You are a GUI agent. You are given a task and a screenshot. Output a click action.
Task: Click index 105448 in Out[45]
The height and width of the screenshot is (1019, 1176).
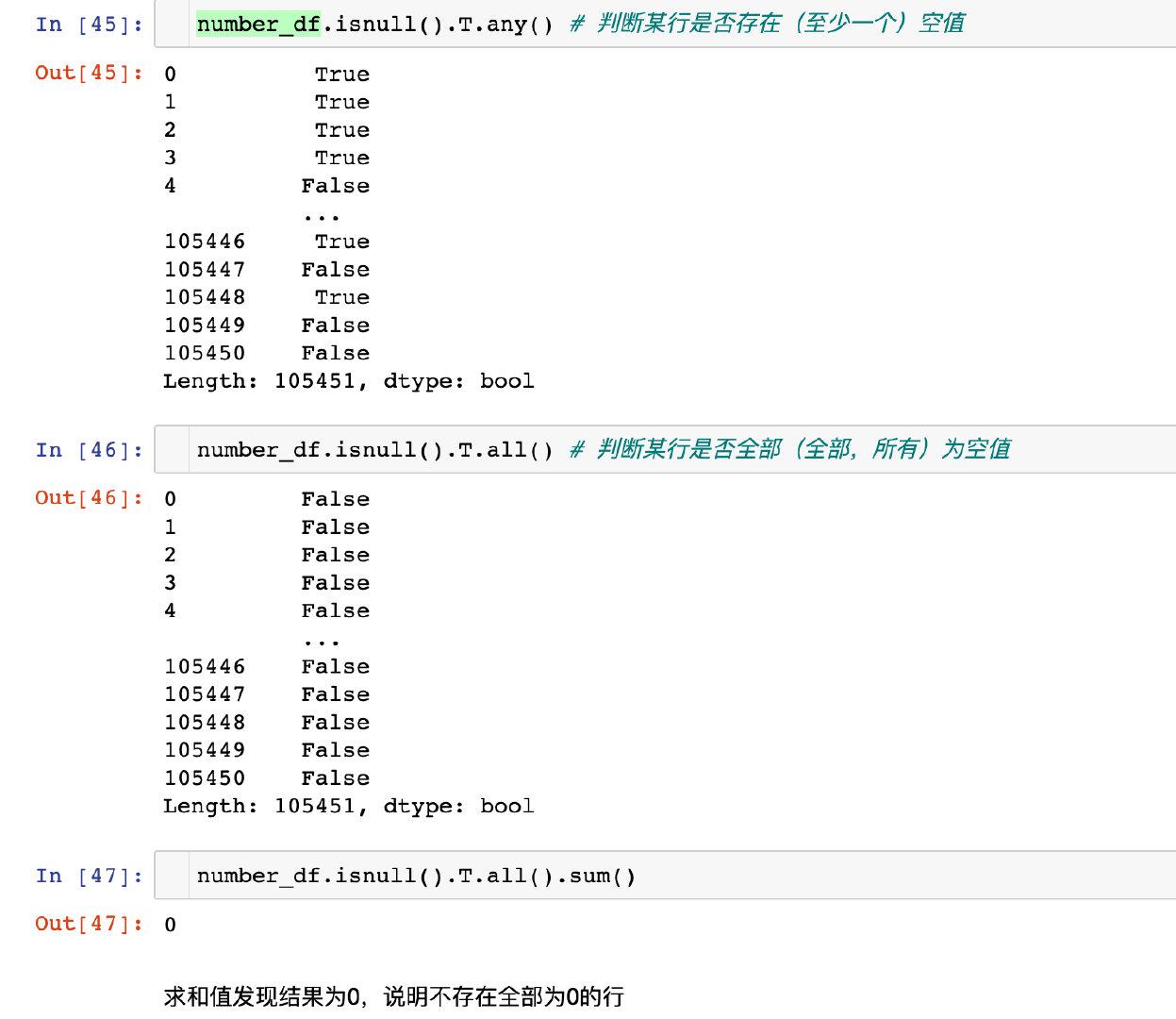(x=205, y=297)
